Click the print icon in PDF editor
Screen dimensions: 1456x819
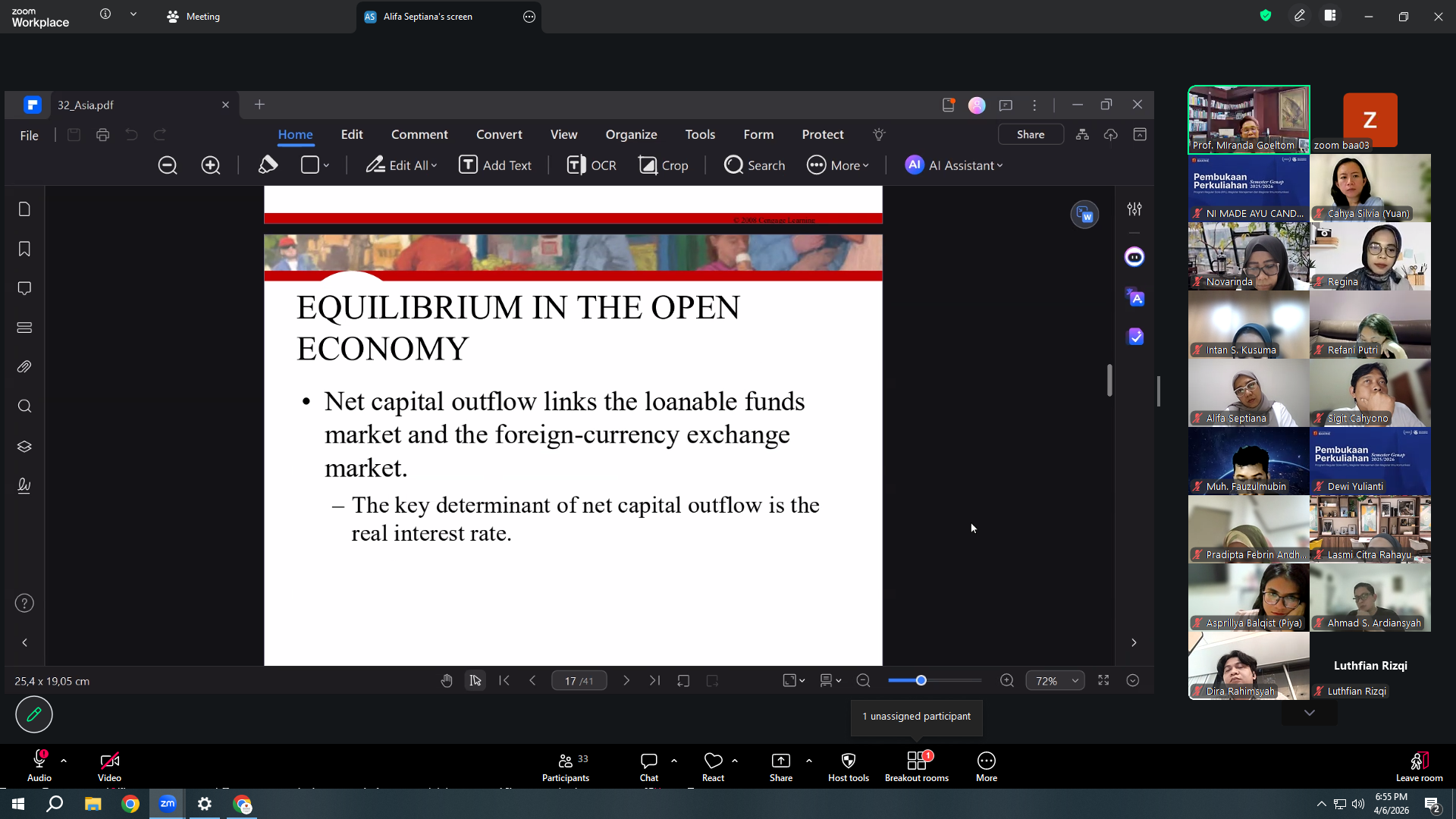click(103, 135)
